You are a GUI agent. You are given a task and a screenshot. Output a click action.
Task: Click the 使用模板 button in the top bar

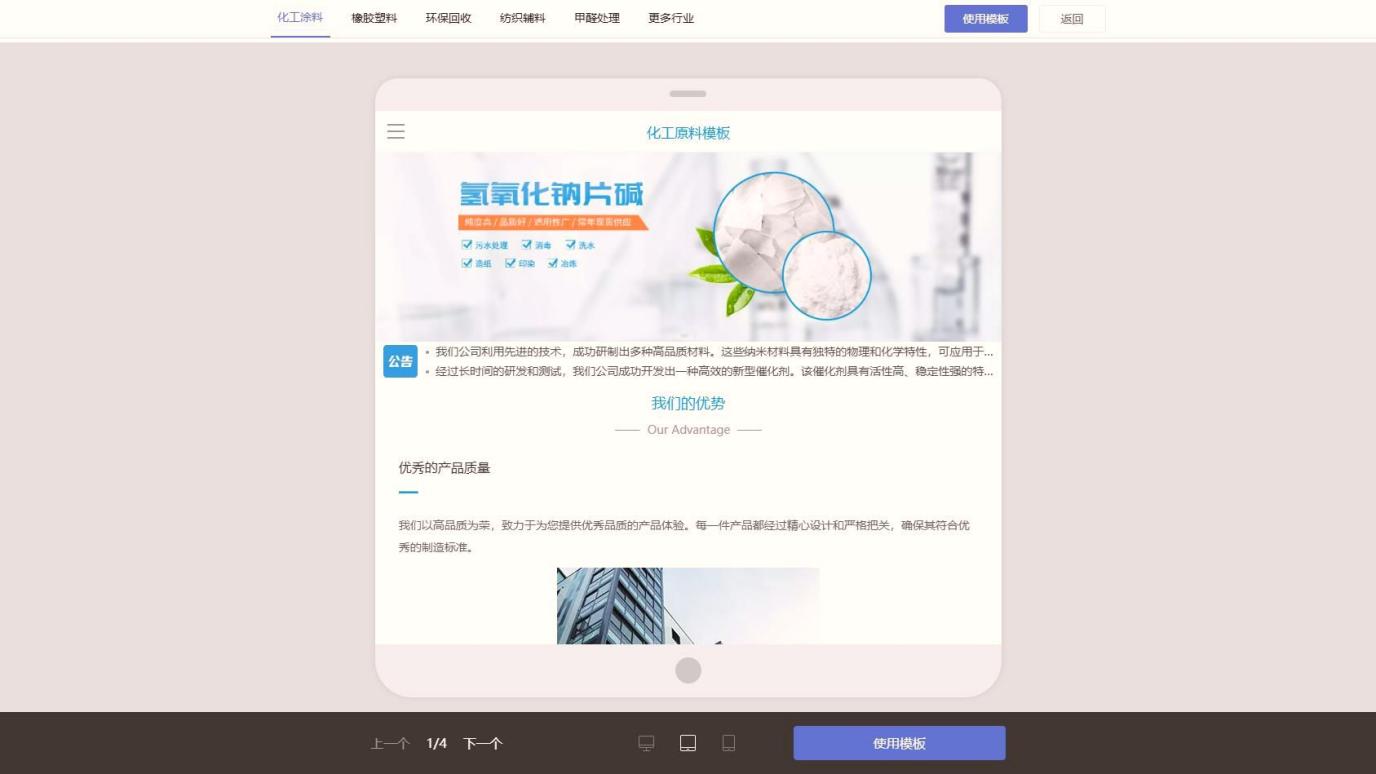point(985,18)
